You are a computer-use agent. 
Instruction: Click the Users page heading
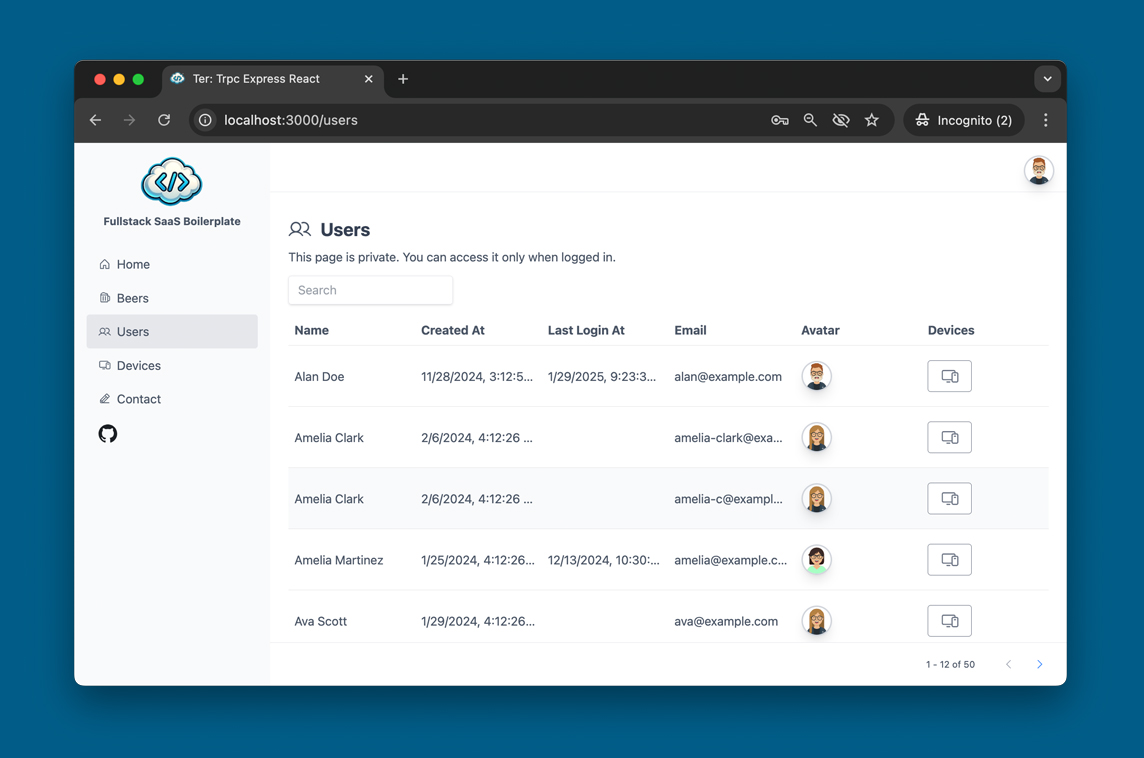[x=345, y=230]
